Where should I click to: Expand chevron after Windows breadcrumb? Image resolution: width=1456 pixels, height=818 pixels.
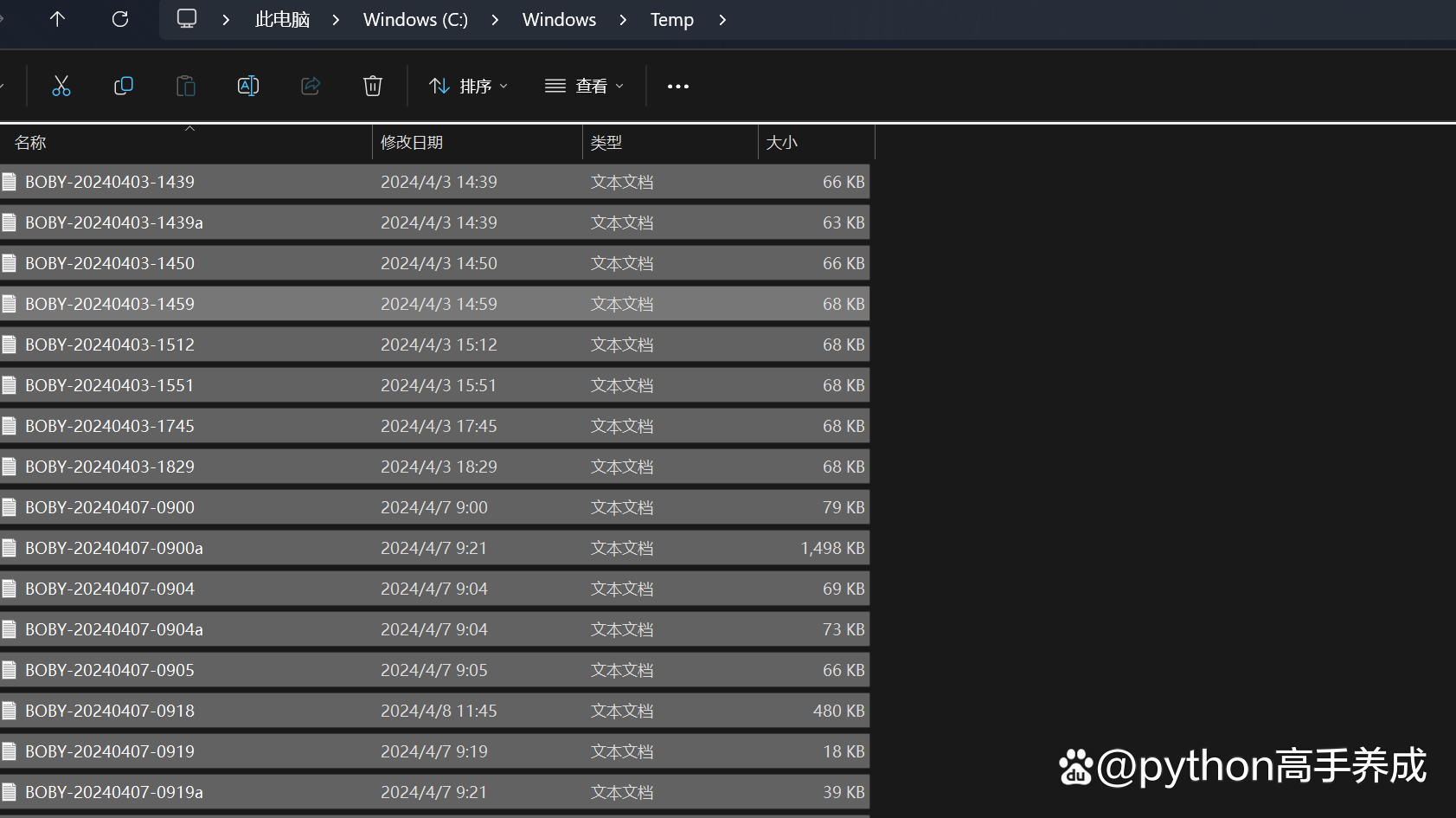point(623,19)
